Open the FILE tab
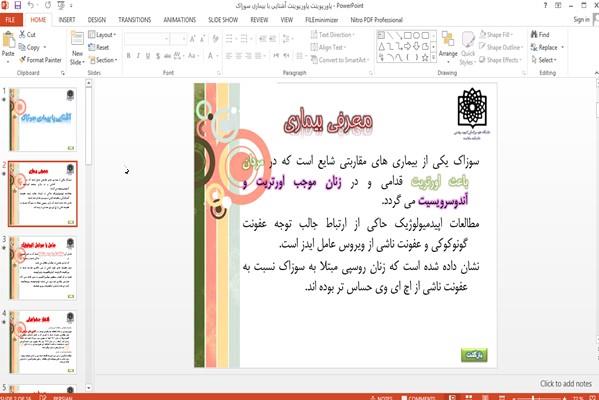The width and height of the screenshot is (599, 400). pyautogui.click(x=11, y=20)
